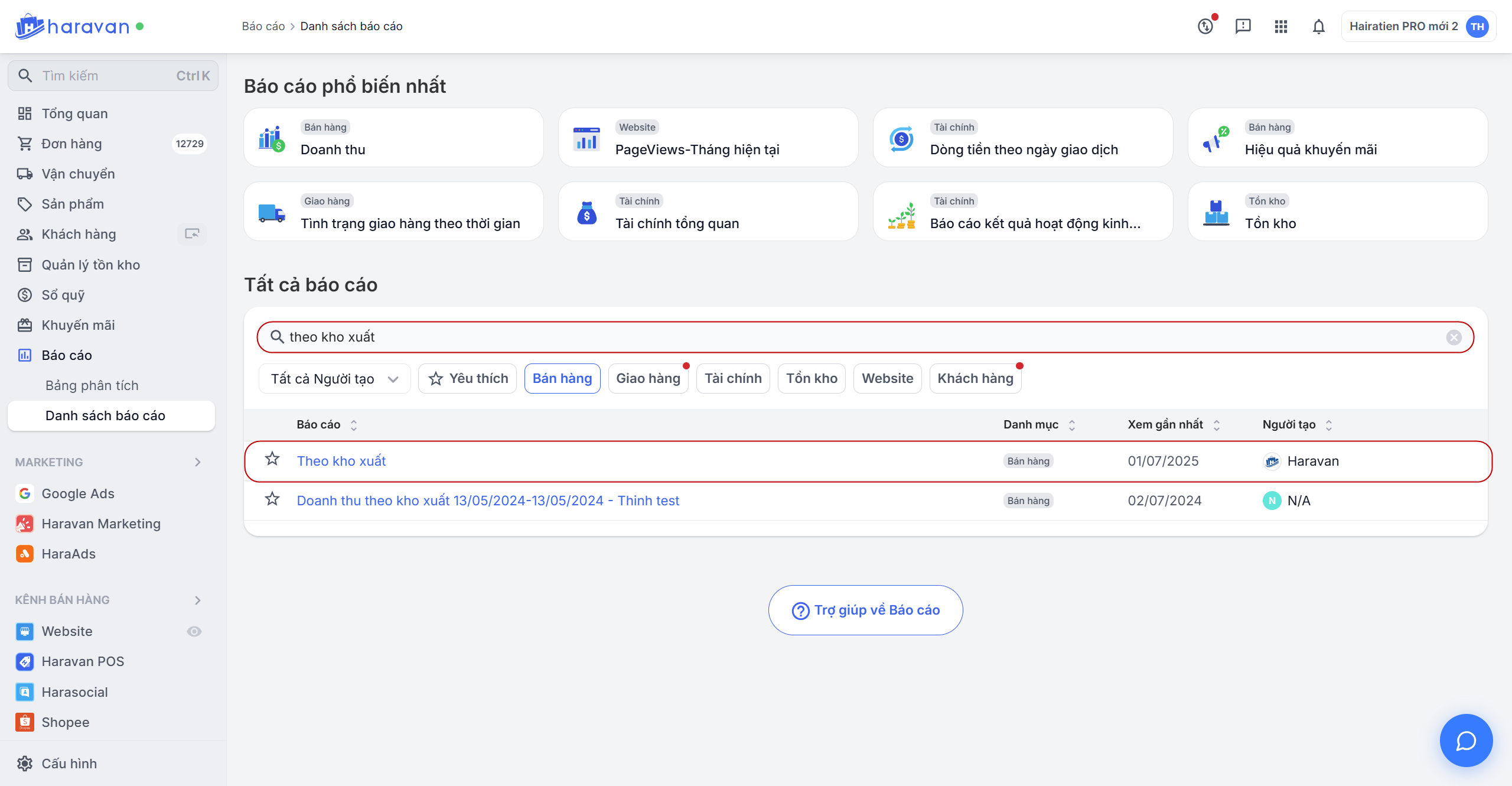Open the apps grid icon
The width and height of the screenshot is (1512, 786).
pos(1280,27)
